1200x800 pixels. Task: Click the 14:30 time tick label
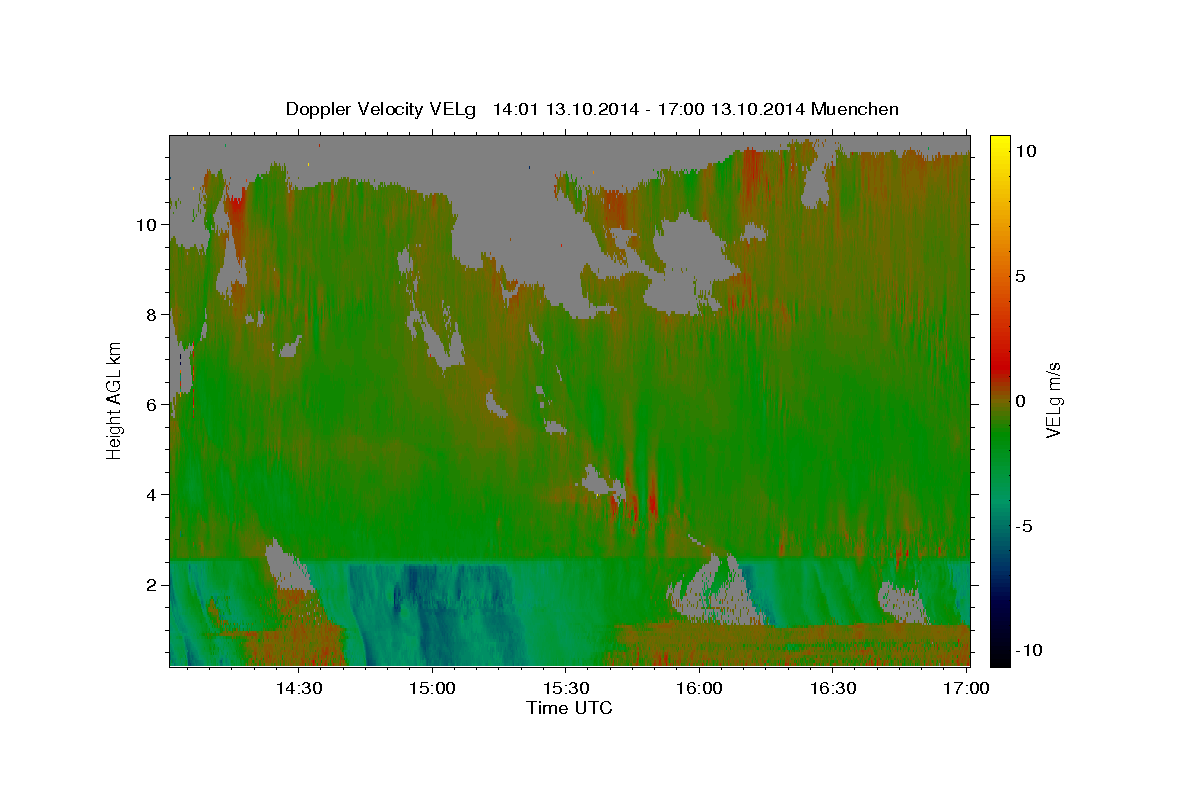pos(298,689)
